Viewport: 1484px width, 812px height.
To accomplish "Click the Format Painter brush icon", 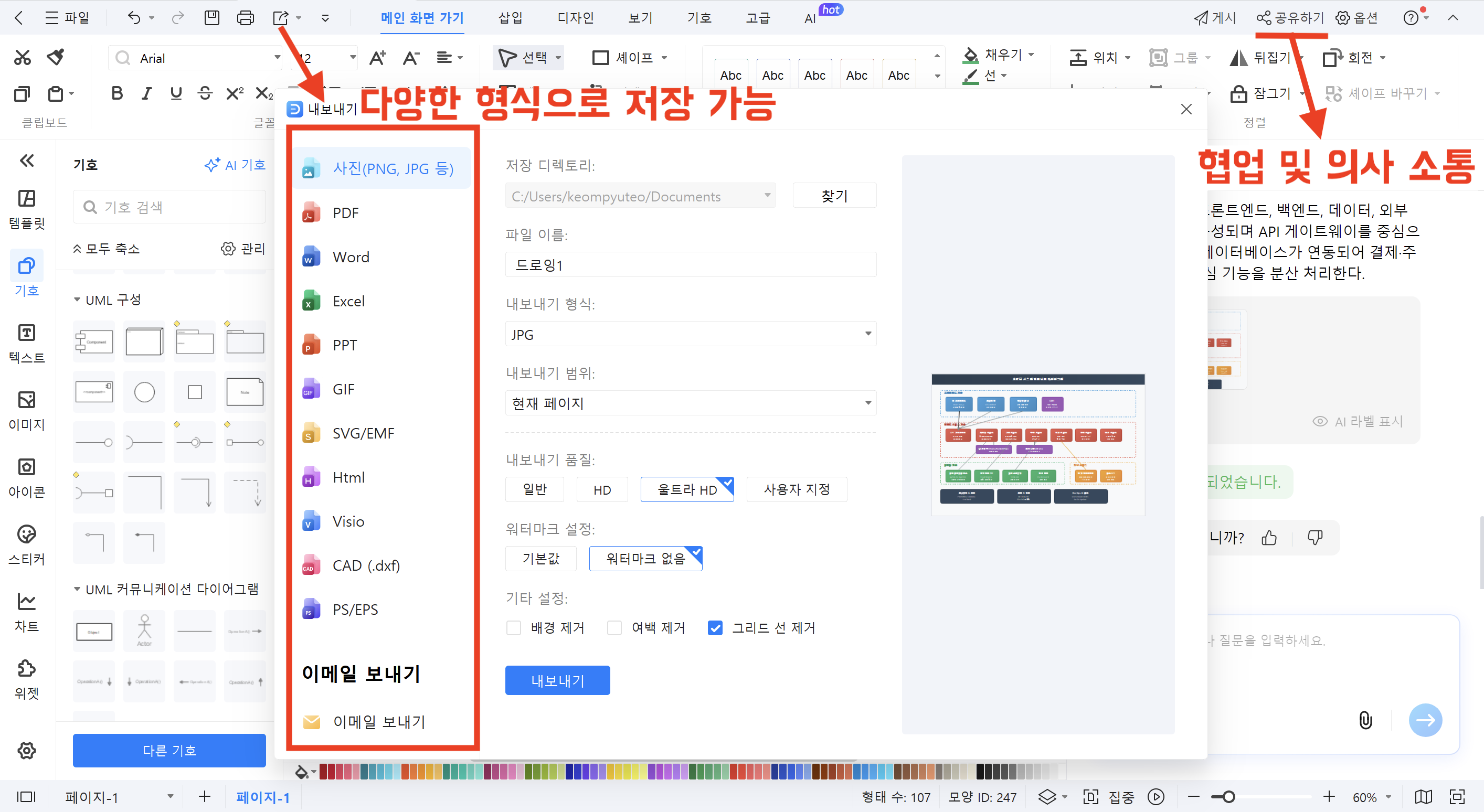I will pos(56,57).
